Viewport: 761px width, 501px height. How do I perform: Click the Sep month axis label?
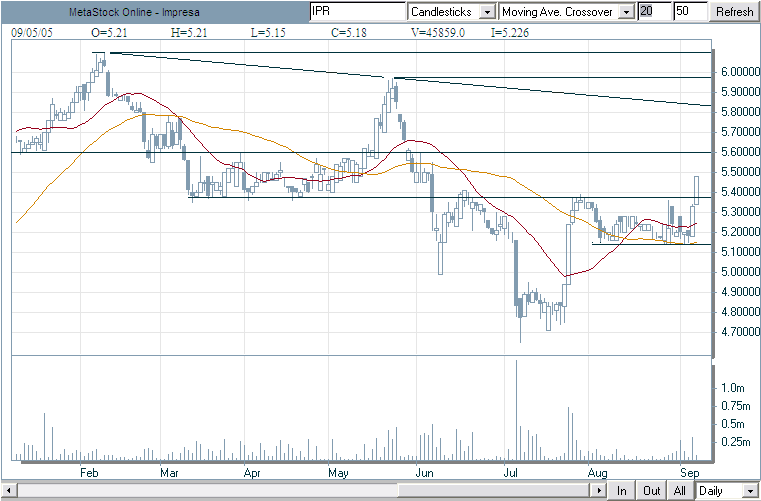(x=690, y=472)
